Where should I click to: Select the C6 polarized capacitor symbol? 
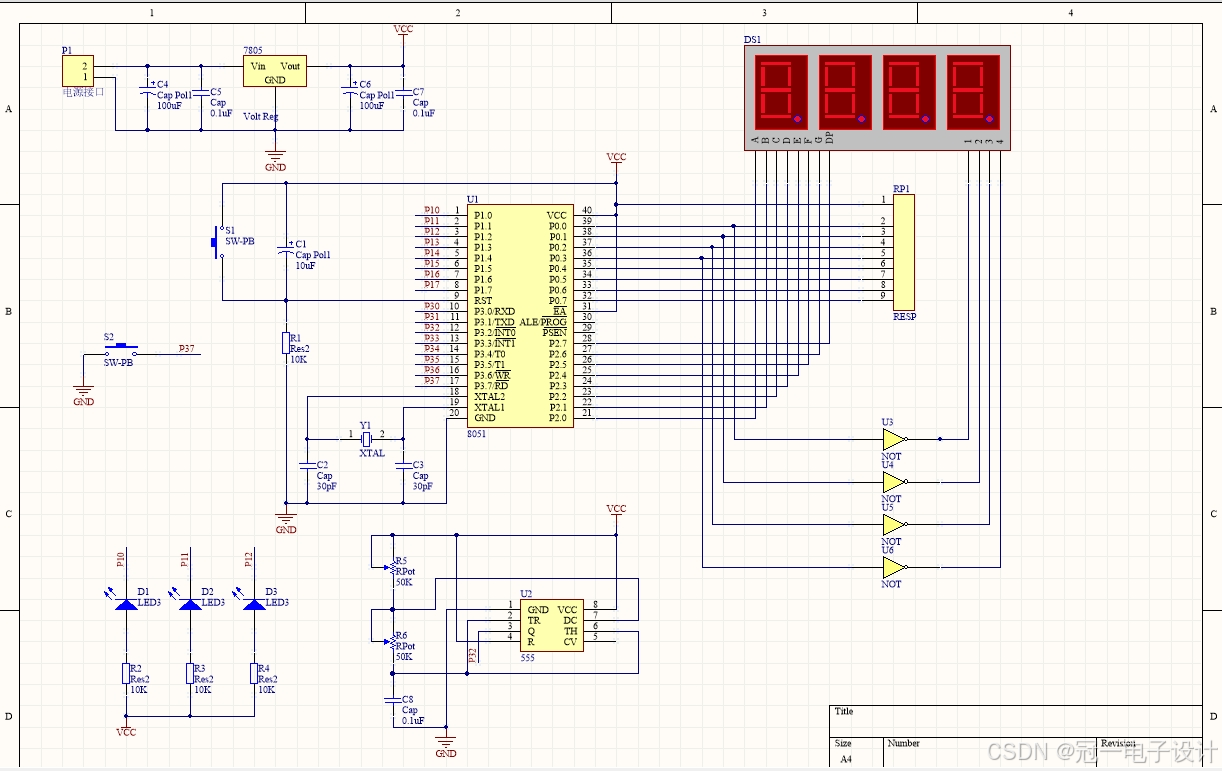point(351,92)
